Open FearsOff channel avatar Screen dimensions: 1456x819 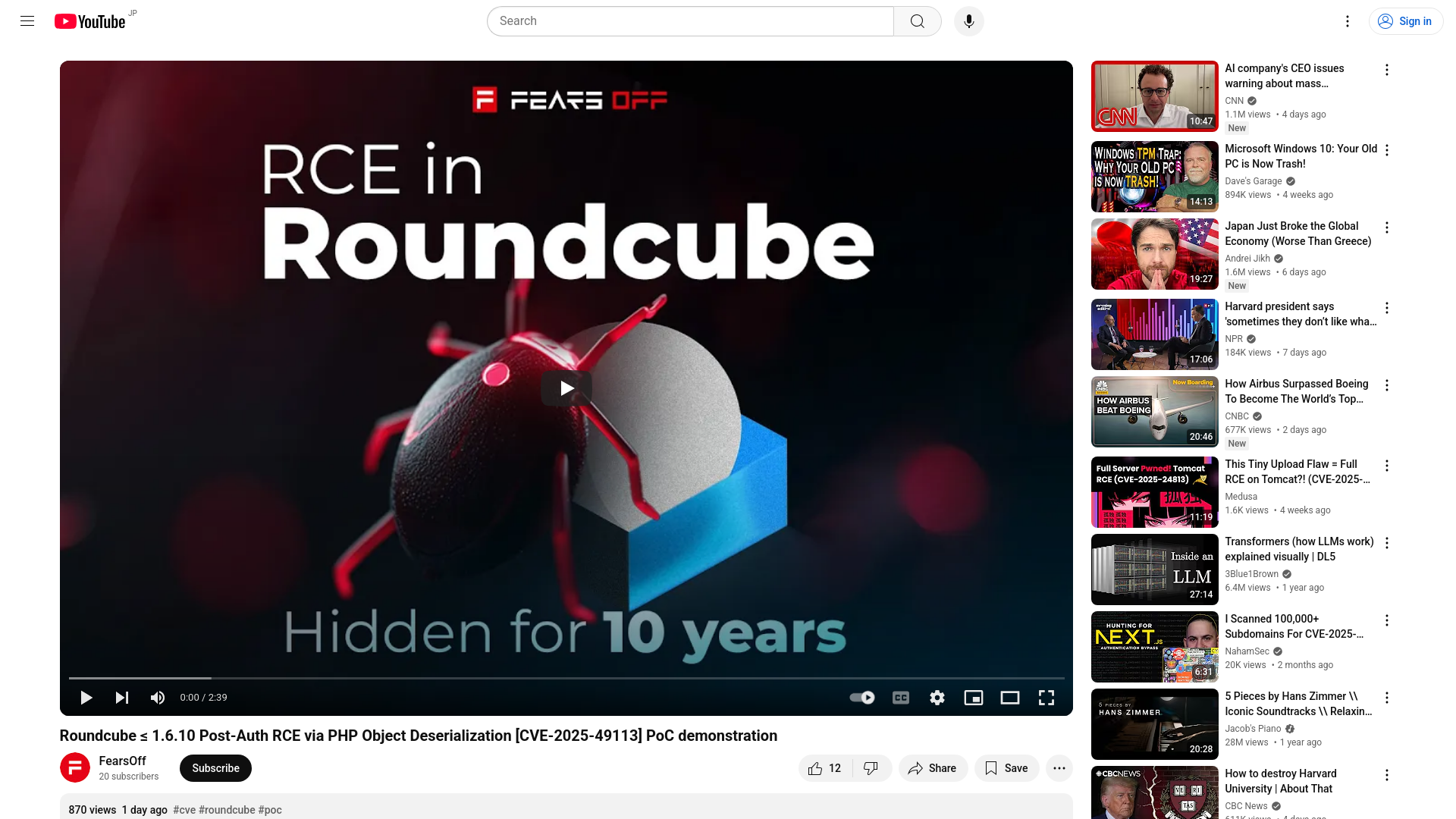tap(75, 767)
